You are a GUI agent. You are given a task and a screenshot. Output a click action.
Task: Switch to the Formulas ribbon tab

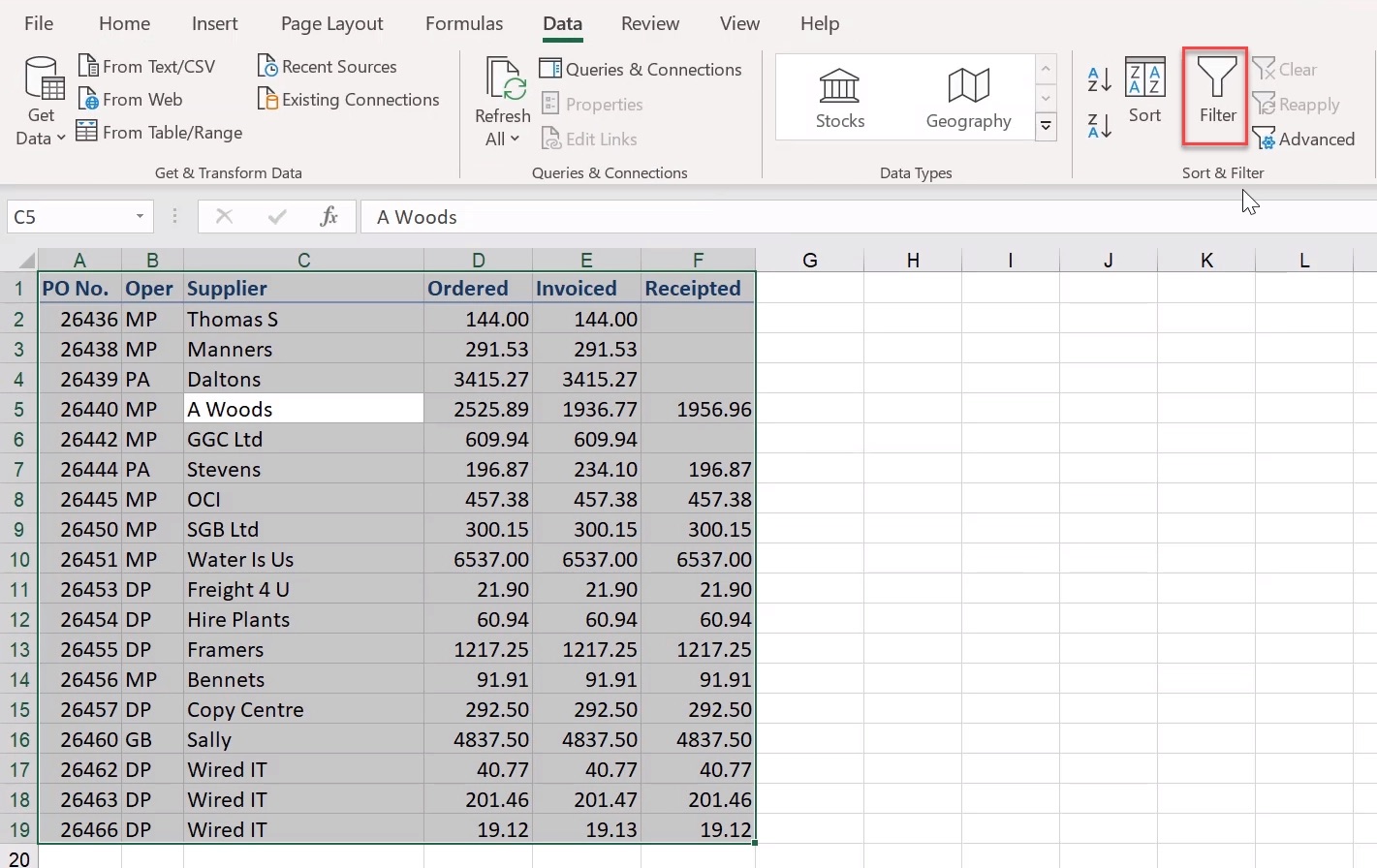[x=463, y=23]
